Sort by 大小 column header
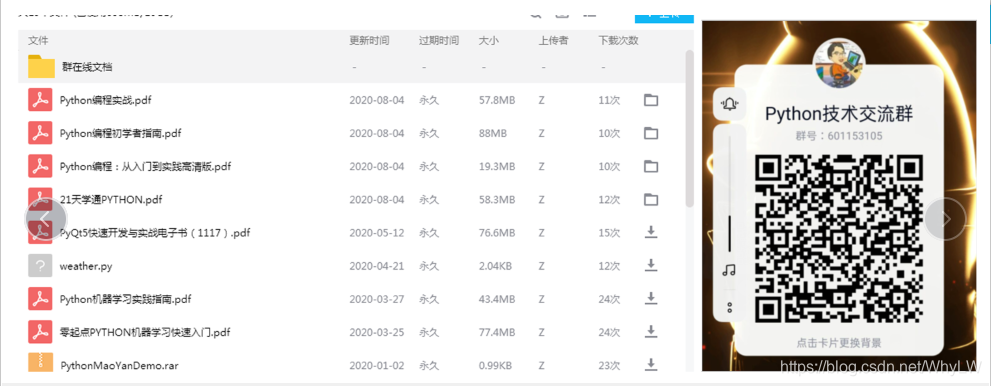This screenshot has height=386, width=991. point(489,40)
